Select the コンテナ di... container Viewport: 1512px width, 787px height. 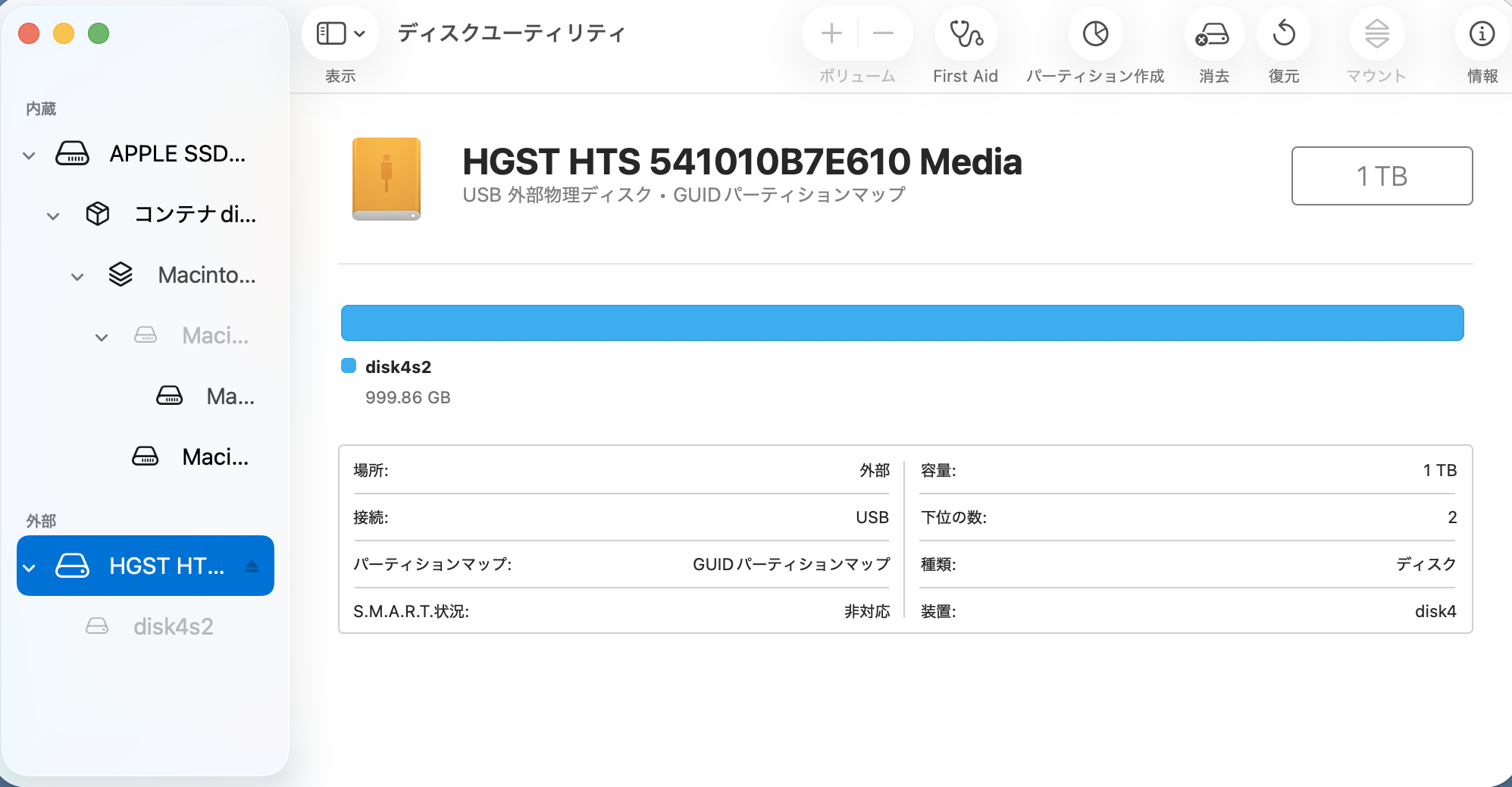click(146, 215)
